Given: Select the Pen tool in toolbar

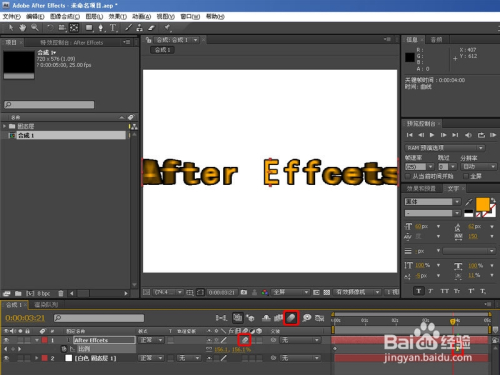Looking at the screenshot, I should (x=101, y=28).
